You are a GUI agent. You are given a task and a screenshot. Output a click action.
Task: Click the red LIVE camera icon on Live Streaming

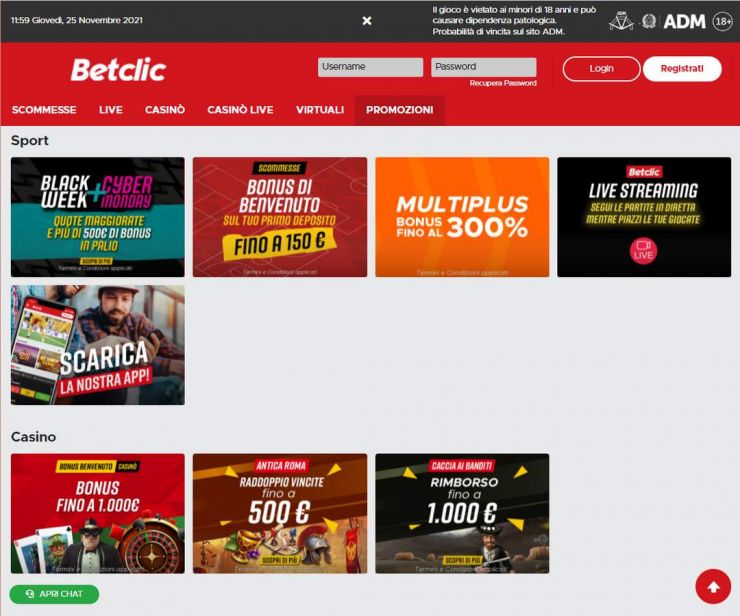(x=643, y=250)
